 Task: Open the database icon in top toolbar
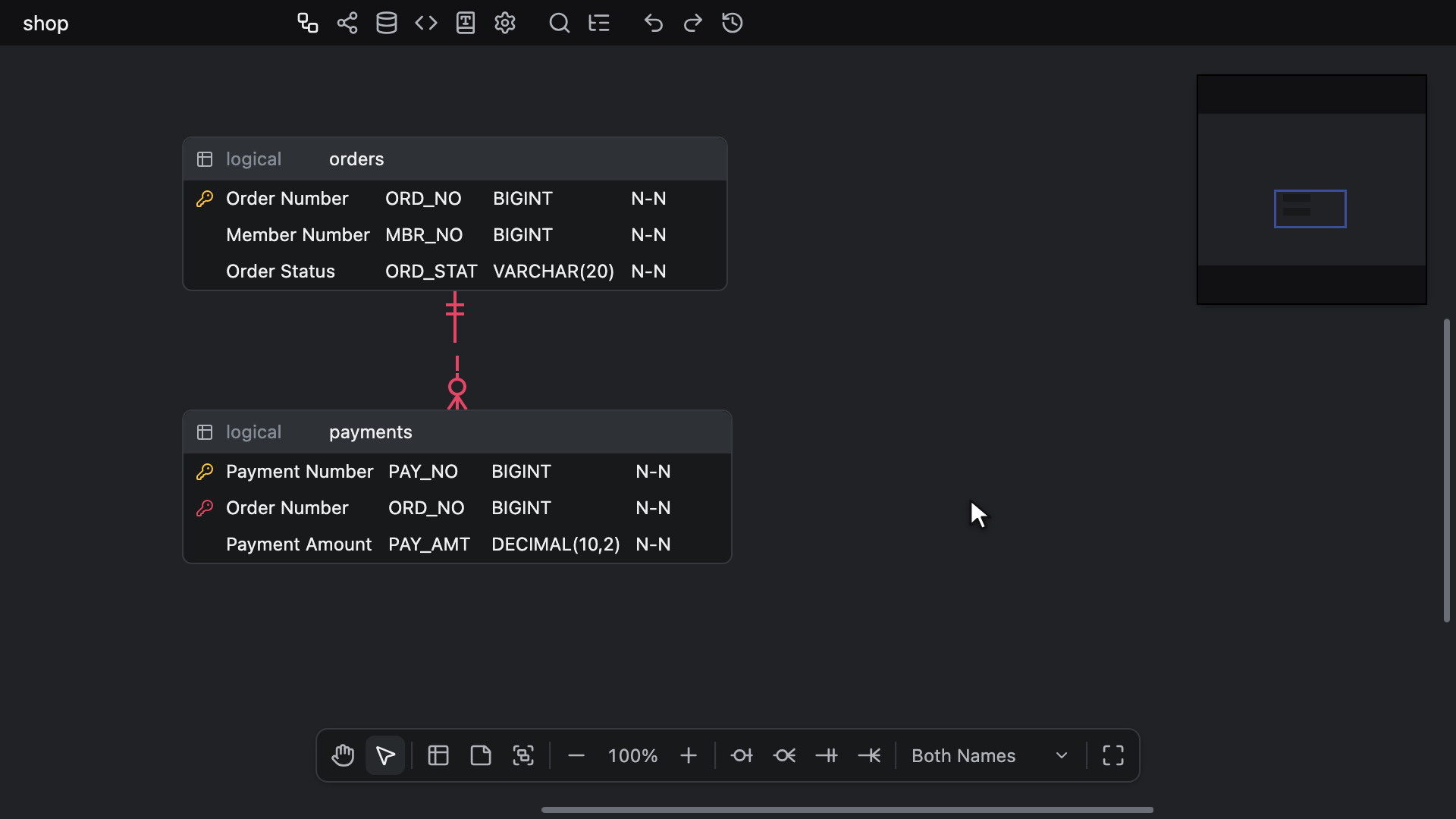point(387,23)
